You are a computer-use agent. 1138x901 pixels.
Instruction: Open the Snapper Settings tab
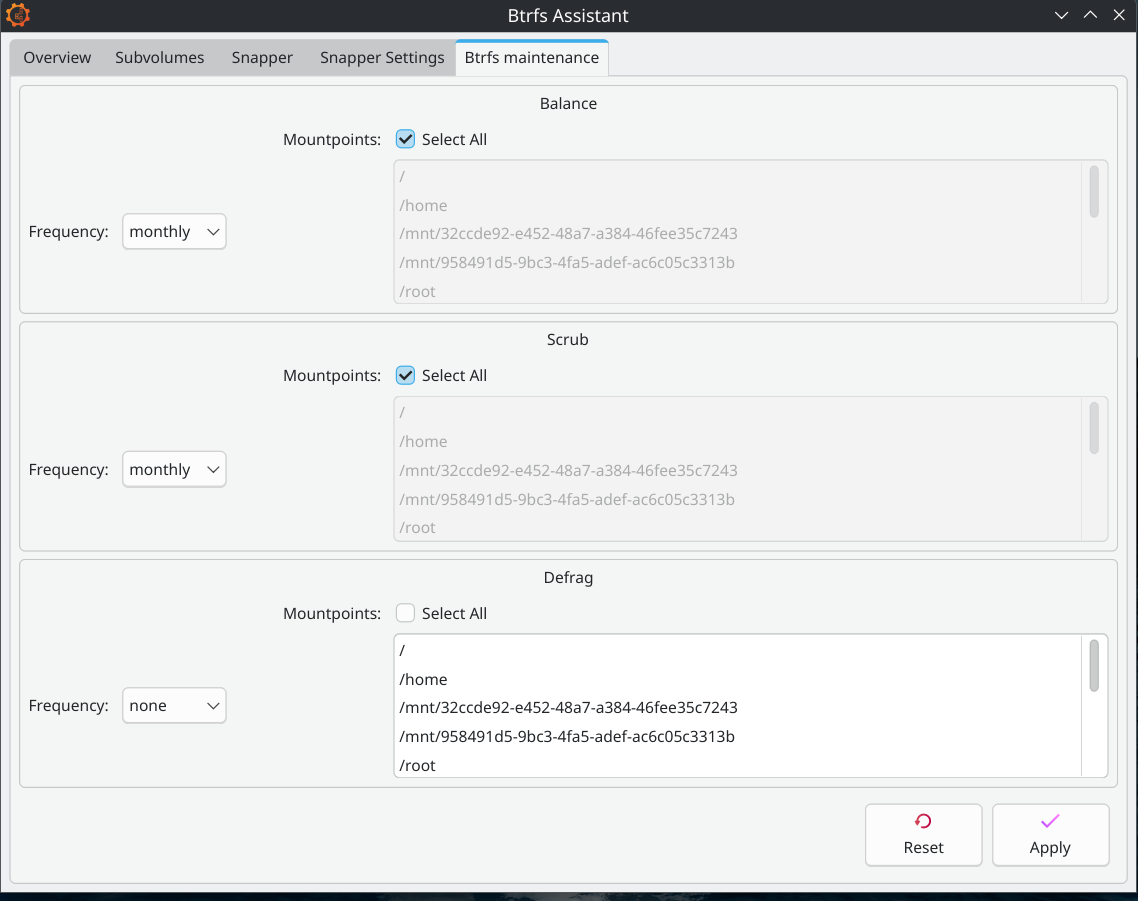point(382,57)
